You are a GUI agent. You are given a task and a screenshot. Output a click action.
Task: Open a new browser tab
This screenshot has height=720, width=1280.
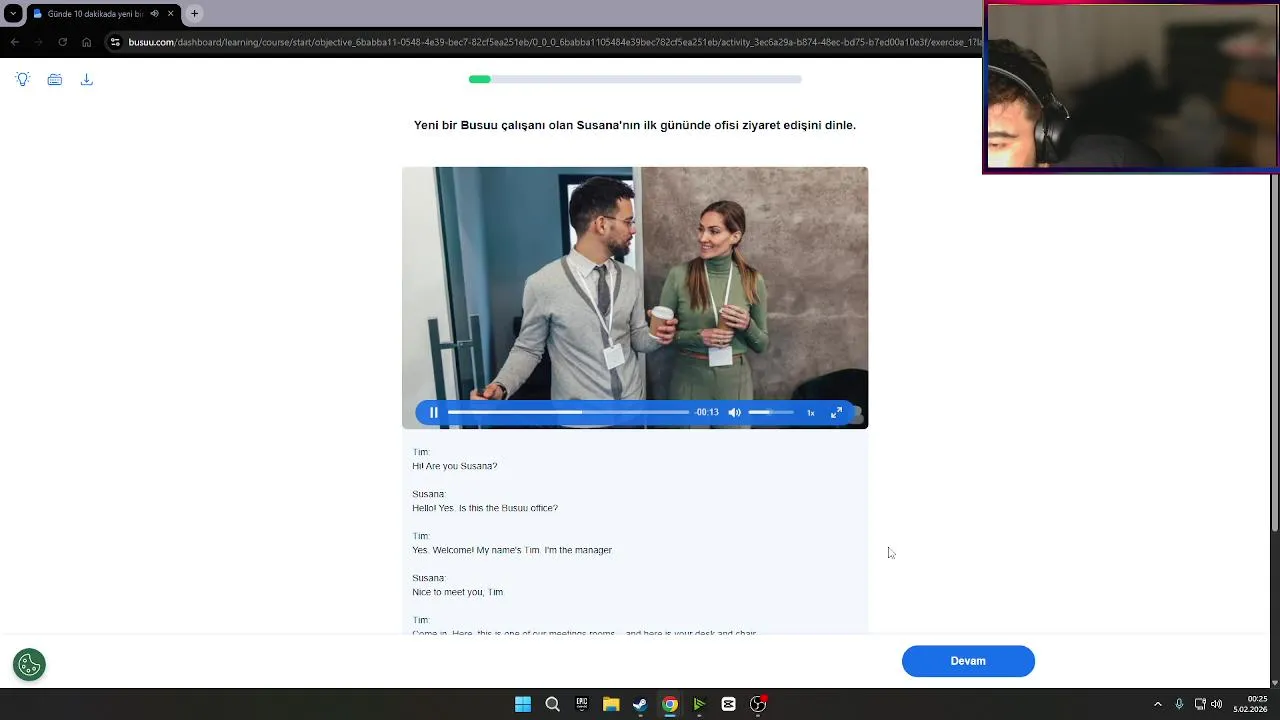coord(194,14)
